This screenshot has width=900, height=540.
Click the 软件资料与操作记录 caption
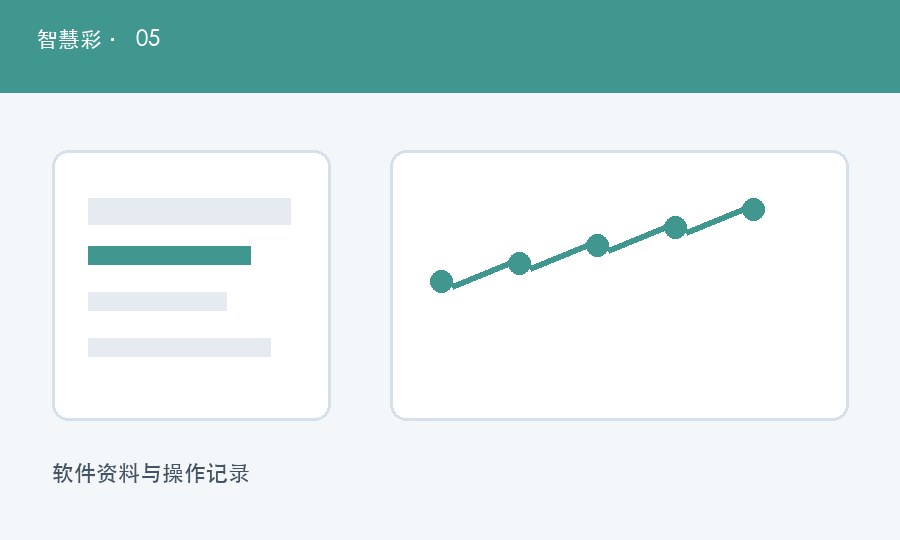pyautogui.click(x=151, y=473)
